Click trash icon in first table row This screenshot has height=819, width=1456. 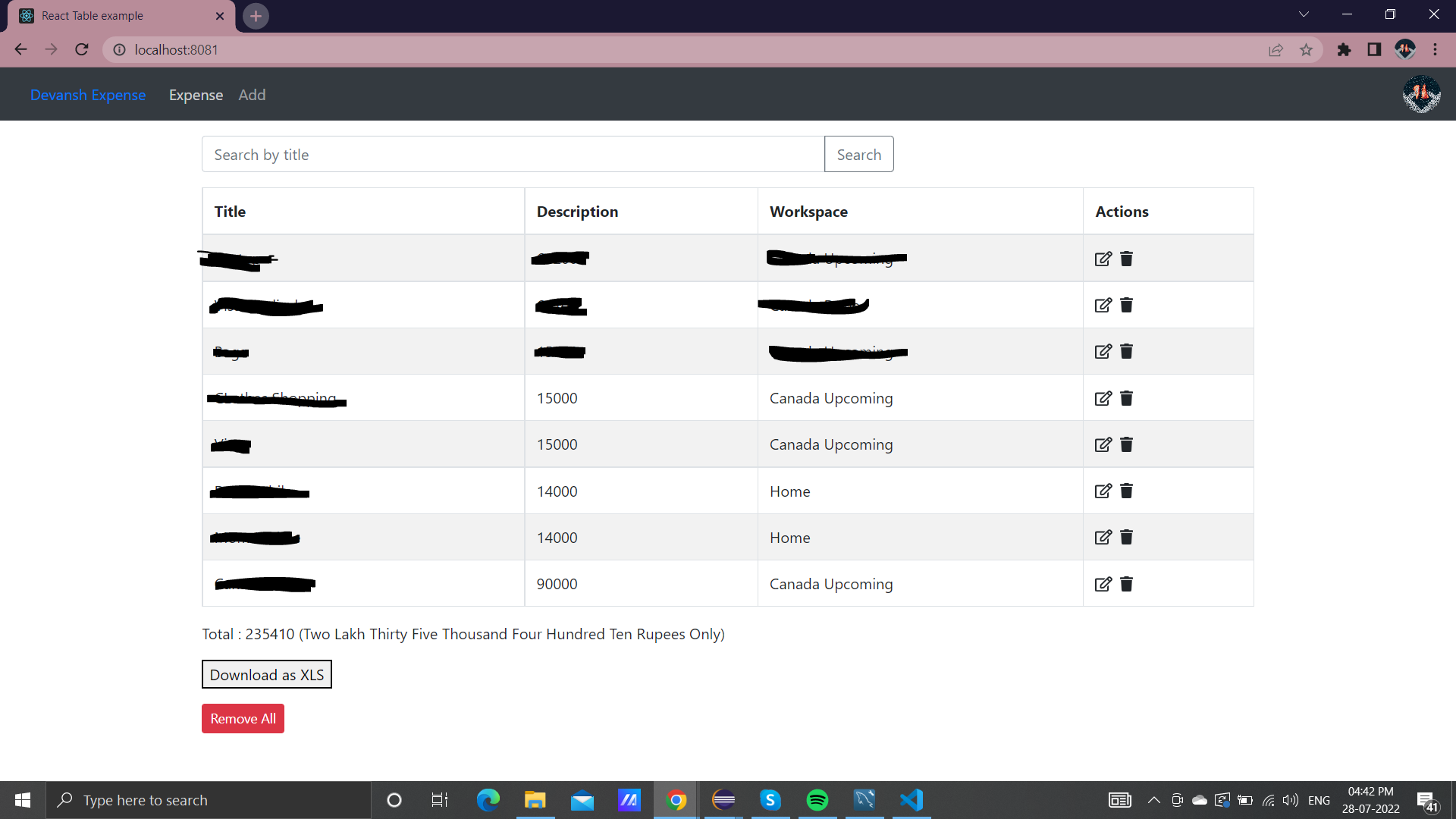click(1126, 259)
